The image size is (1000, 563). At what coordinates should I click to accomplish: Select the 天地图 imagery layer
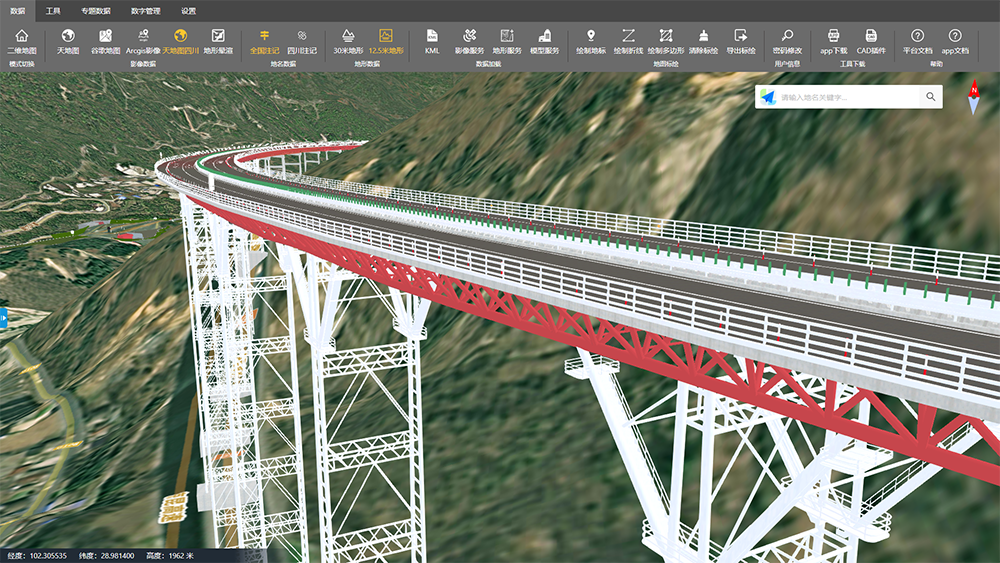(x=68, y=40)
